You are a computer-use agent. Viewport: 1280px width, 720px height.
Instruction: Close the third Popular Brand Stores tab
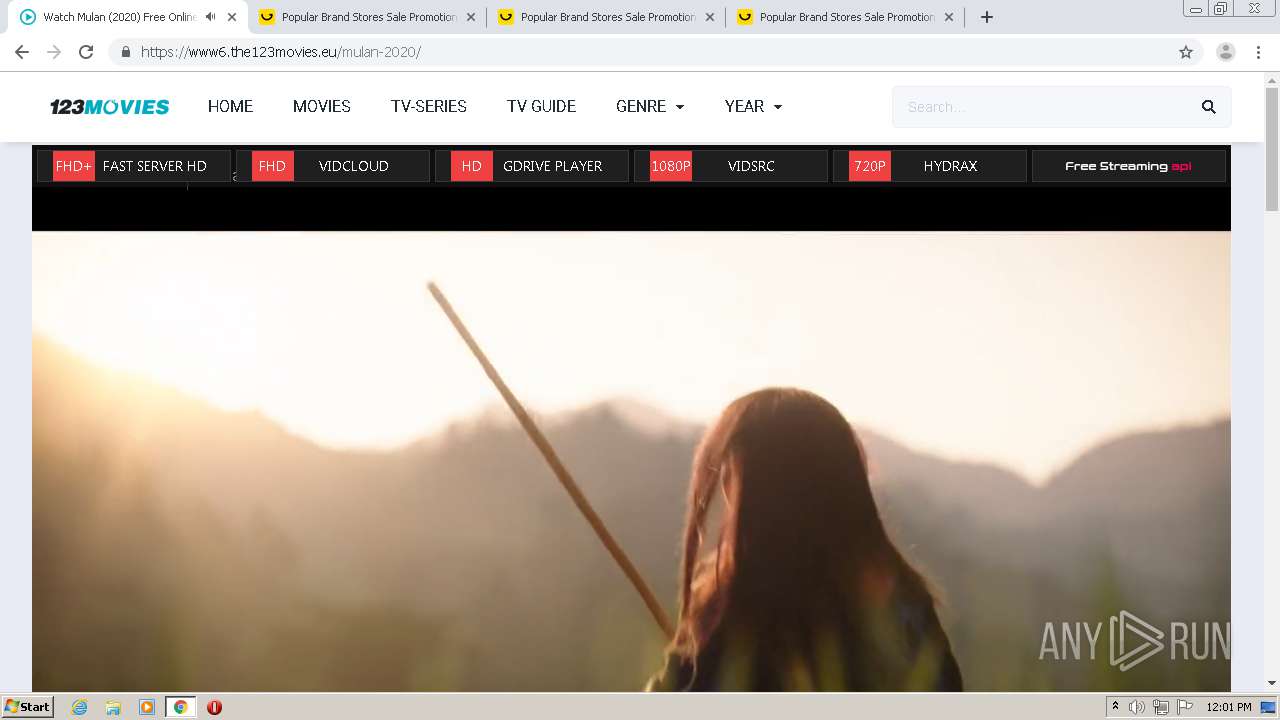pos(949,17)
